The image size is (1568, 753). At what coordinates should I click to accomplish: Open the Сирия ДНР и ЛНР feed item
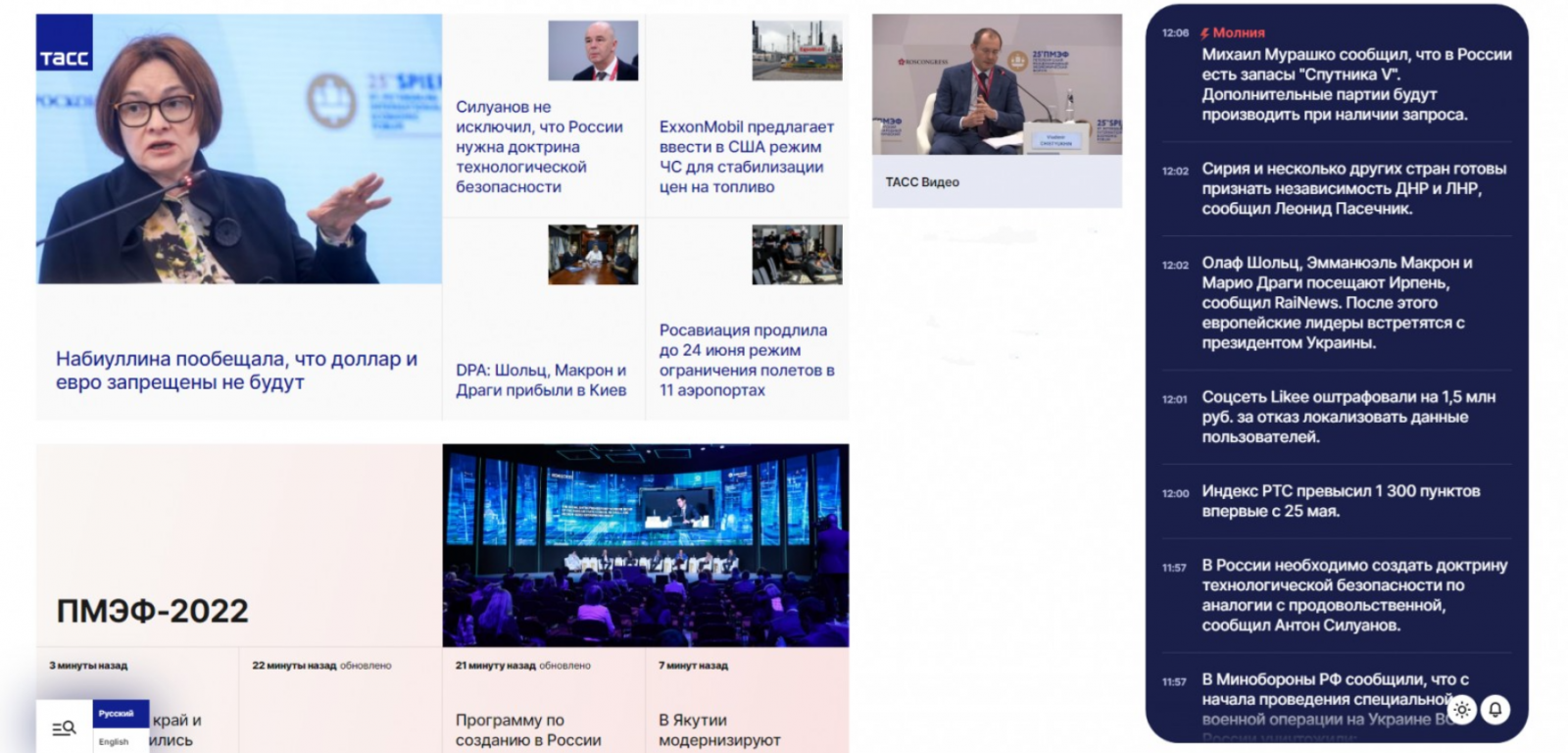tap(1353, 188)
